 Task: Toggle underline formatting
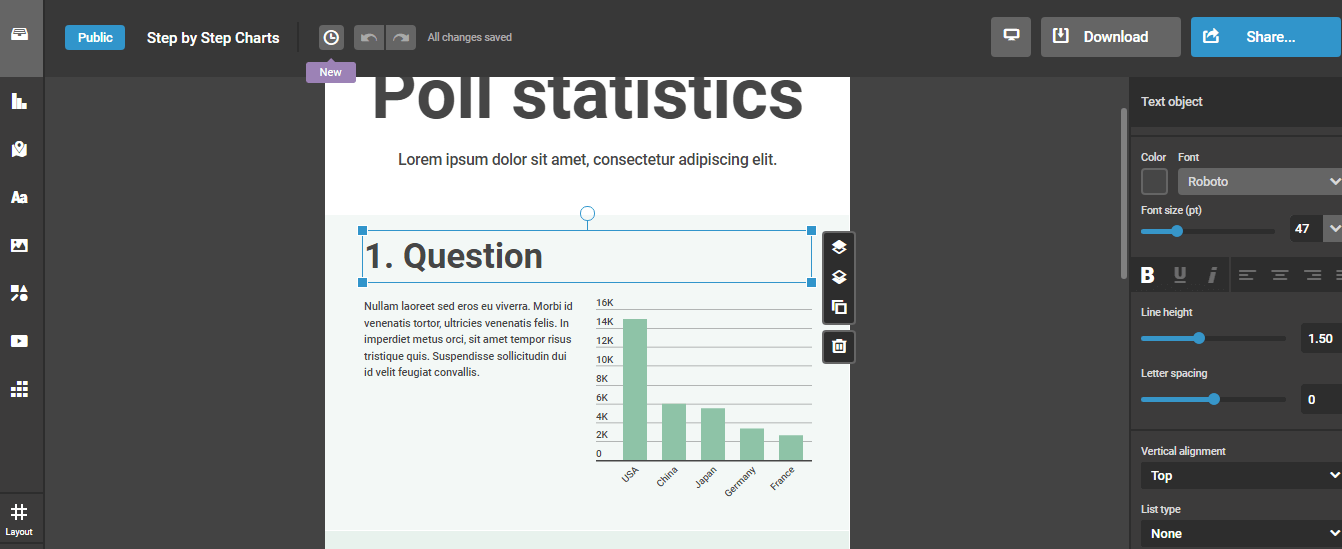pyautogui.click(x=1180, y=275)
